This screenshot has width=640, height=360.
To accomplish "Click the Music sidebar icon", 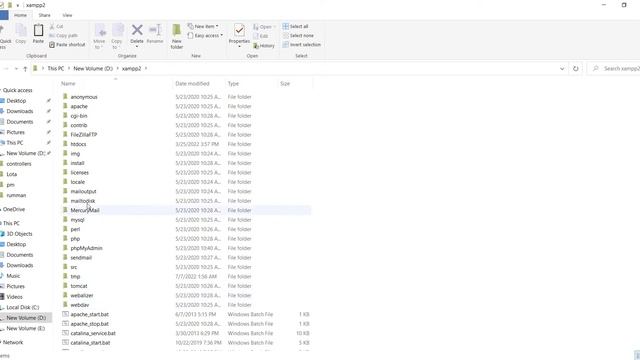I will coord(2,276).
